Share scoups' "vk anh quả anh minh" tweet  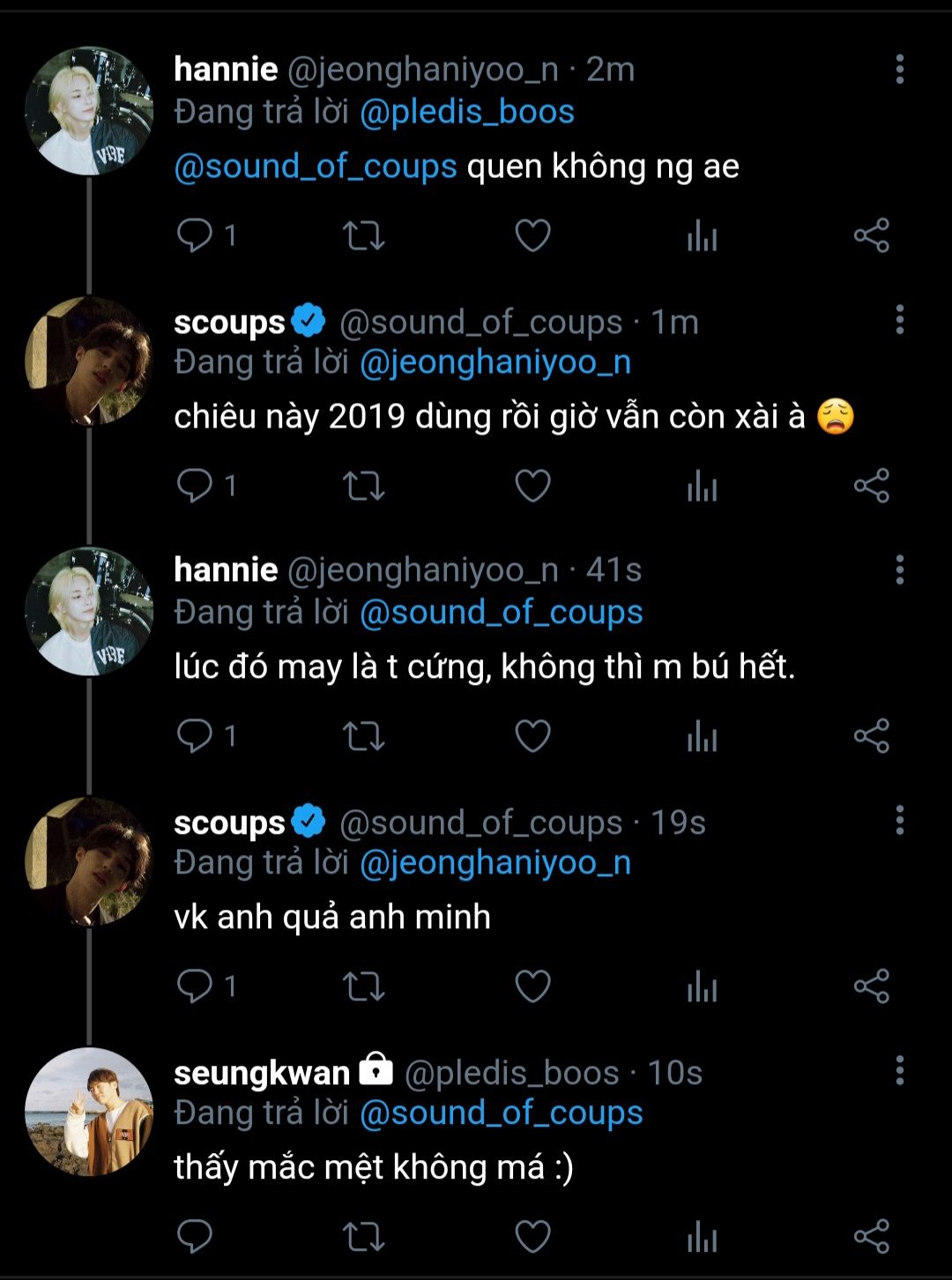click(x=871, y=986)
